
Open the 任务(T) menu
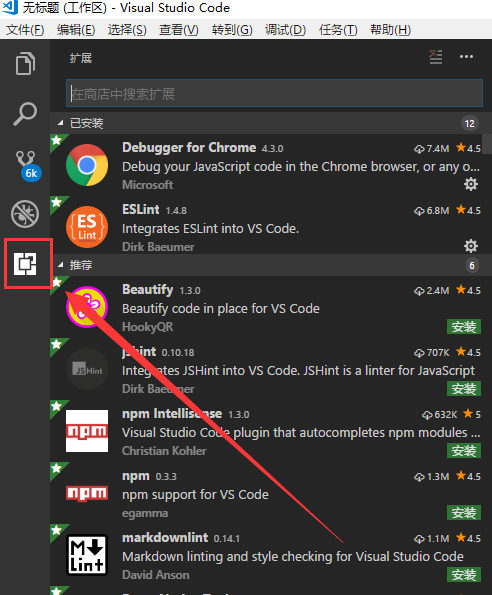(x=338, y=30)
